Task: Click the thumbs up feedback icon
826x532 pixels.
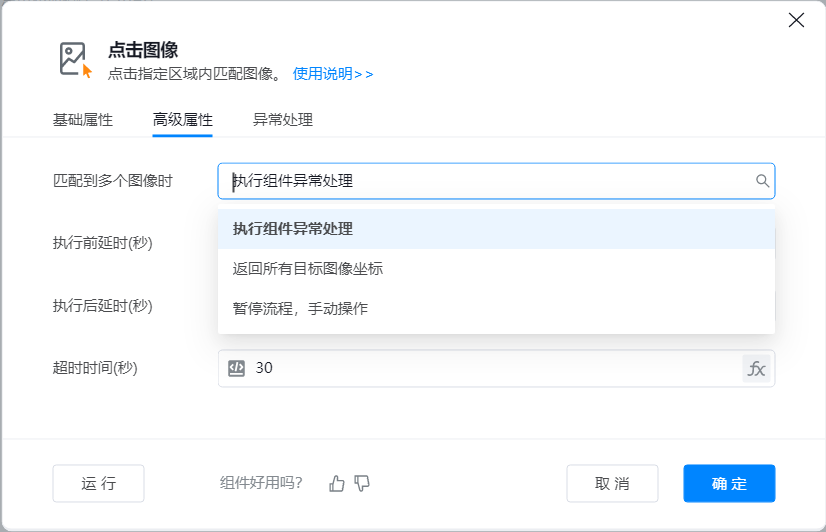Action: pos(337,483)
